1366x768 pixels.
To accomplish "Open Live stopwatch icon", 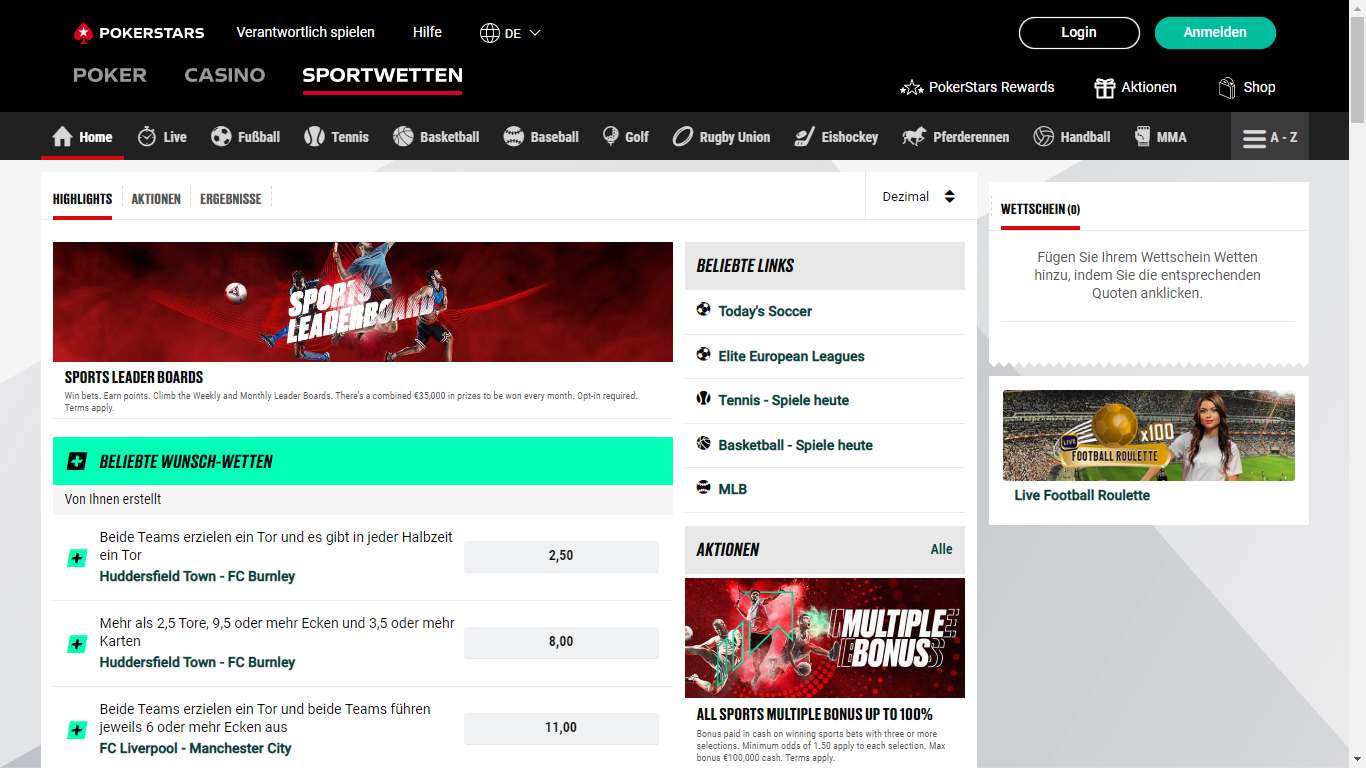I will (146, 136).
